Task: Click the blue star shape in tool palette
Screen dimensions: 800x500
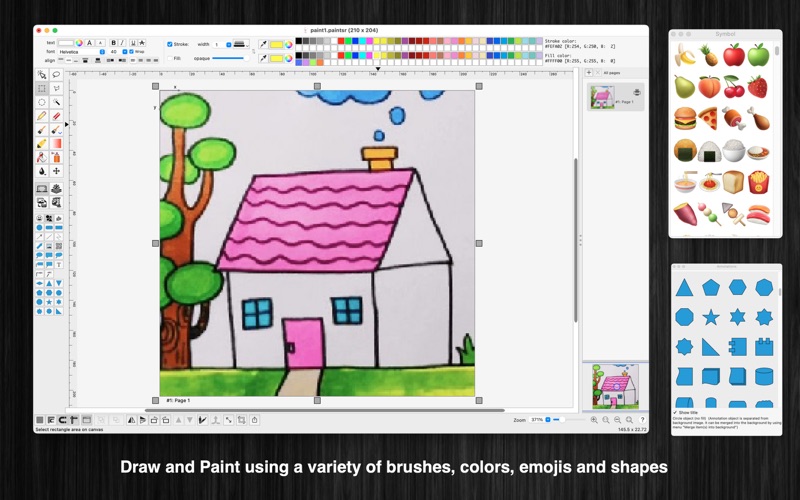Action: coord(49,302)
